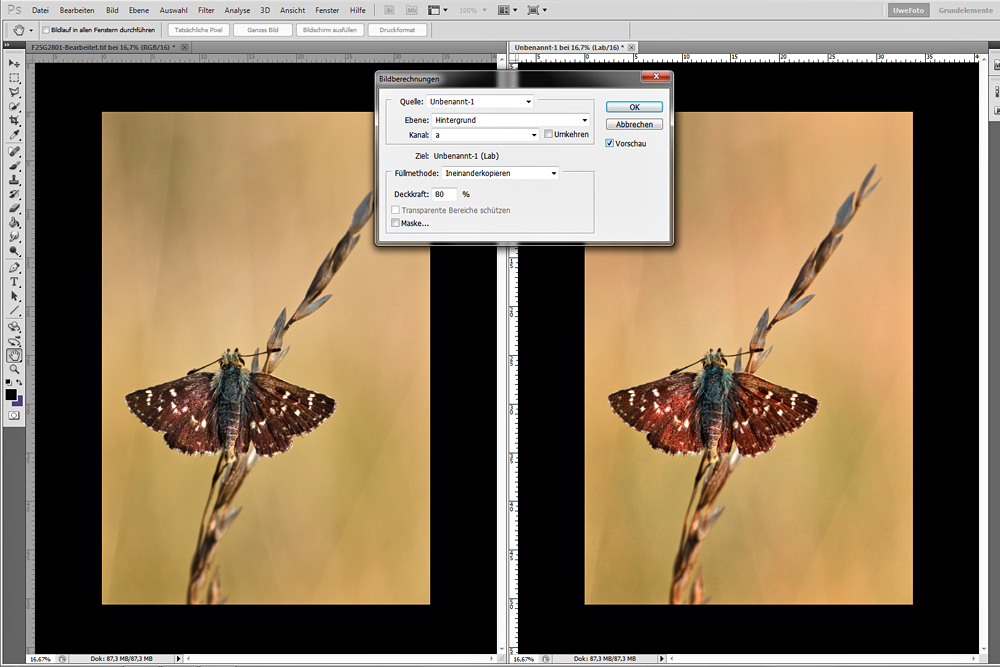
Task: Click the Deckkraft opacity input field
Action: (445, 194)
